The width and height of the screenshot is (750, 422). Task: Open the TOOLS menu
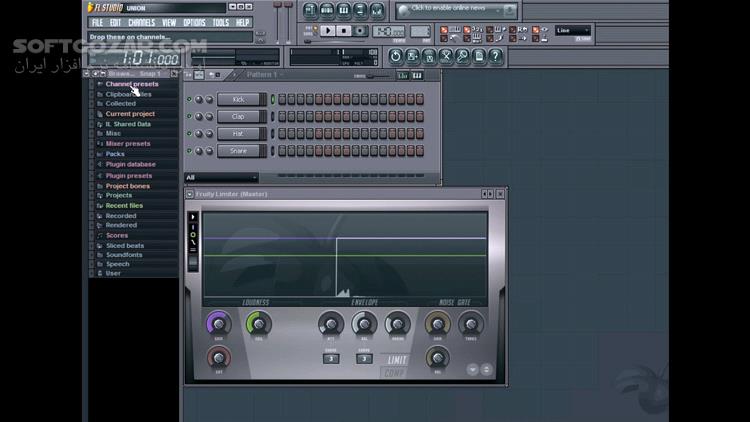coord(221,22)
